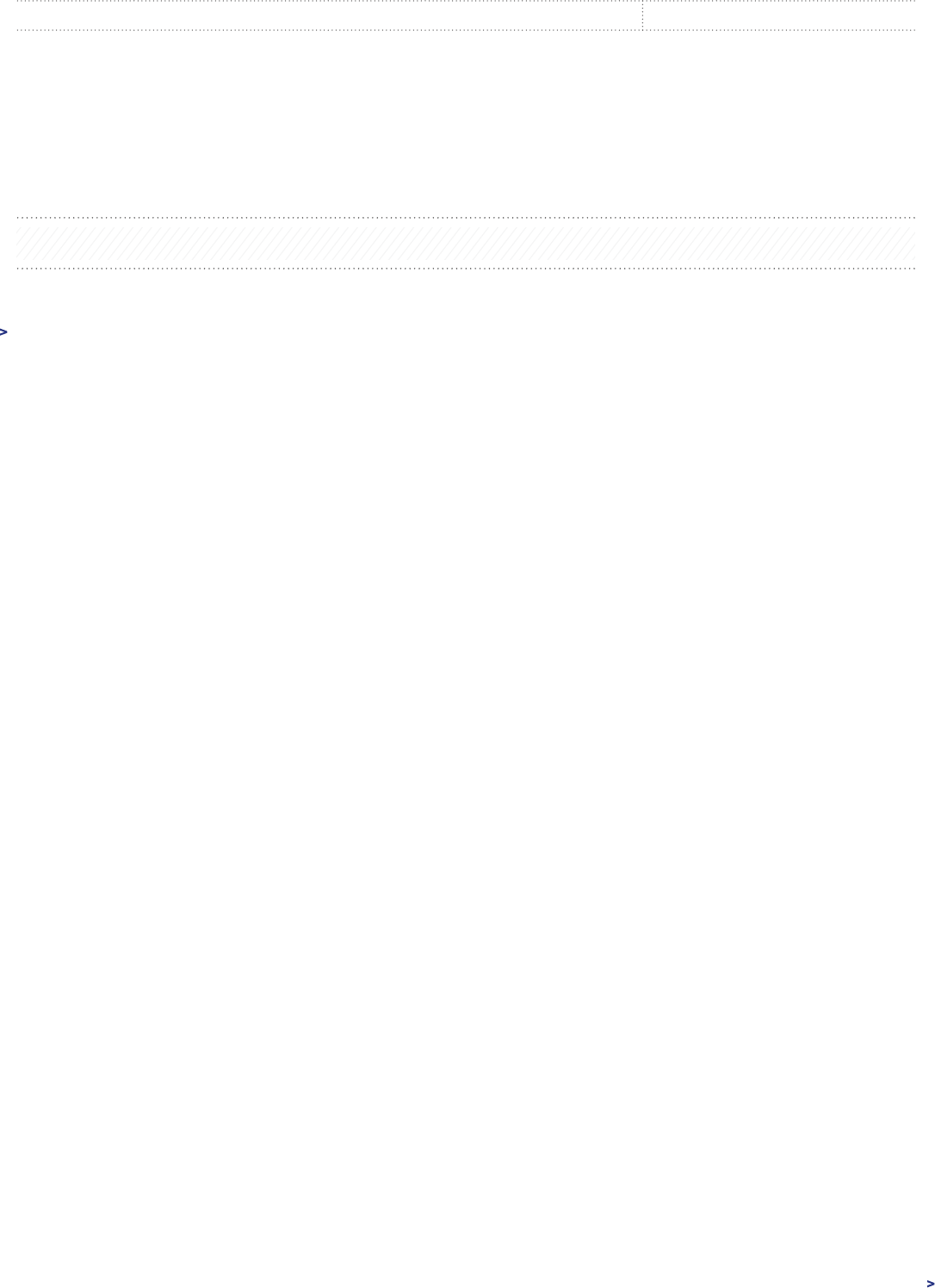Click the dotted line above the hatched band
The height and width of the screenshot is (1288, 935).
466,218
